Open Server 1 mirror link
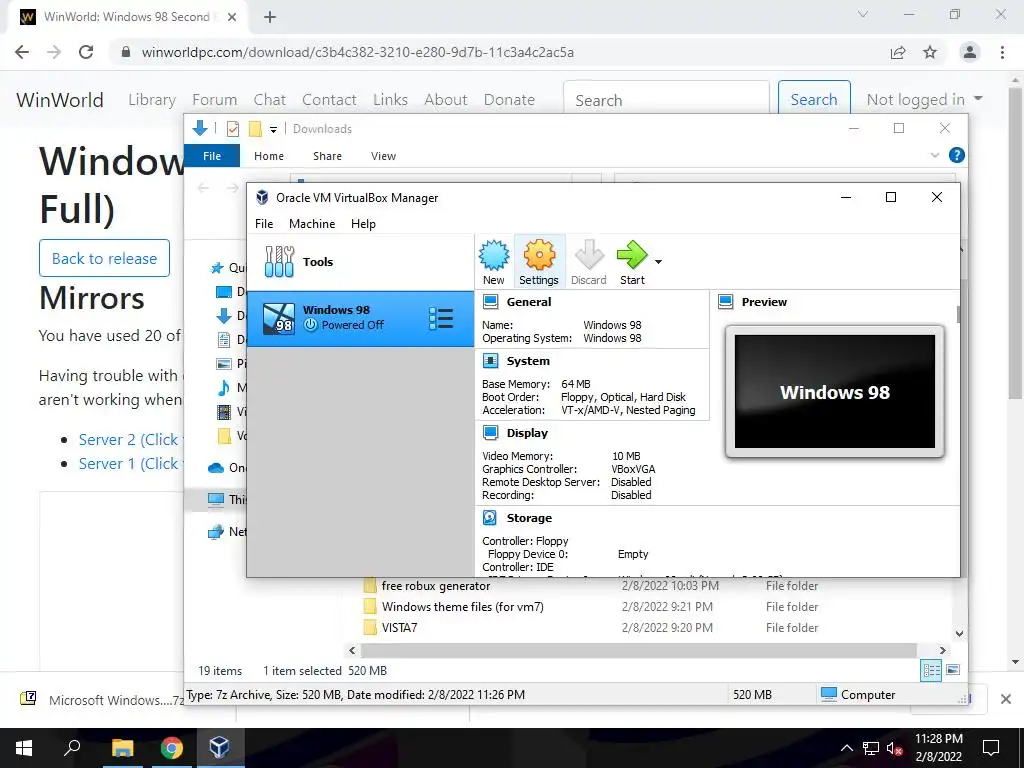1024x768 pixels. 129,464
